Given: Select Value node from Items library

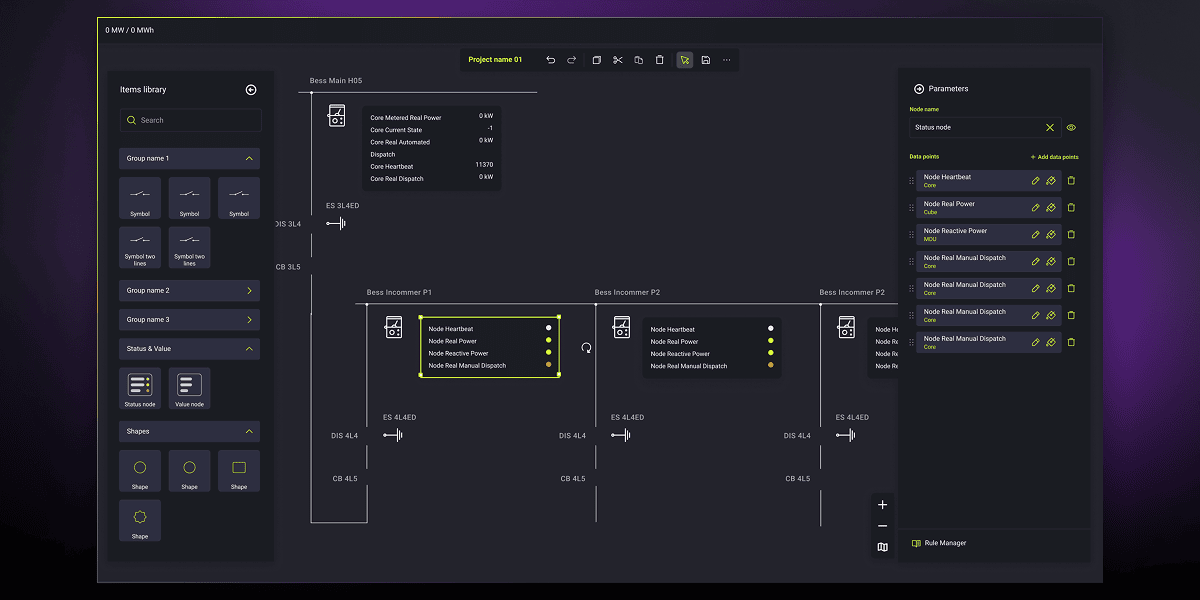Looking at the screenshot, I should 189,388.
